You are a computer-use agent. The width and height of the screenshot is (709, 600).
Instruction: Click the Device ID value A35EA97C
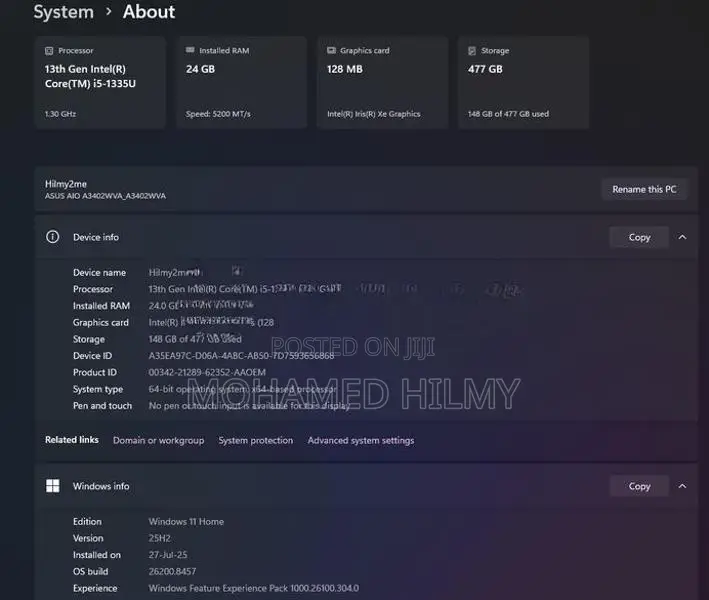[x=241, y=356]
